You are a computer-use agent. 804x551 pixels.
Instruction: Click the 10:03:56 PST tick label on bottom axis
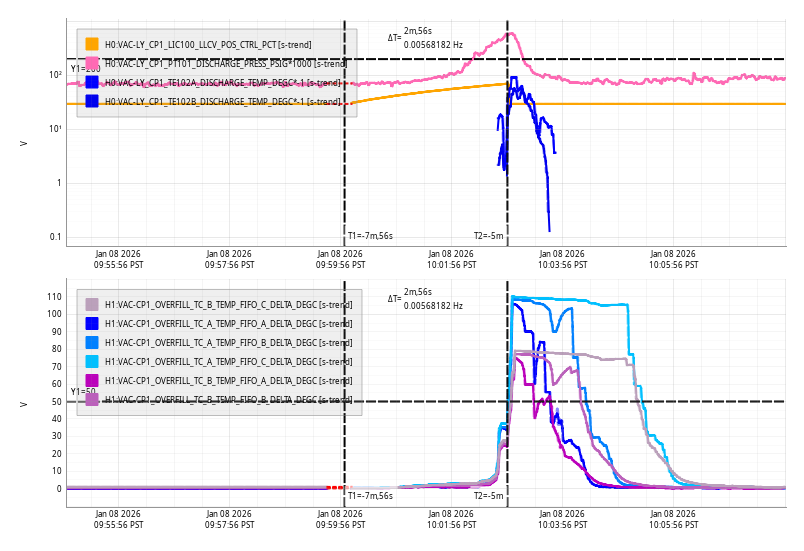[x=563, y=519]
